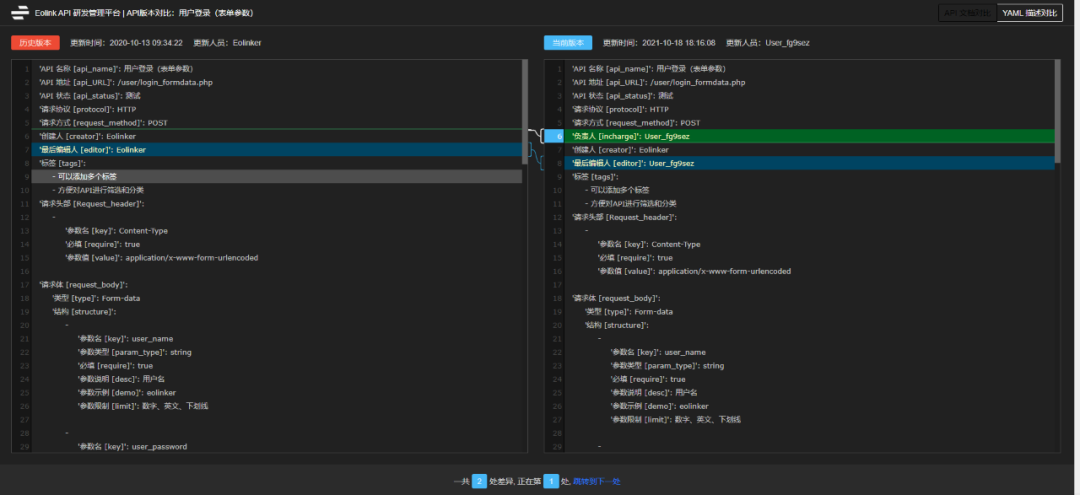The image size is (1080, 495).
Task: Click the current difference index badge
Action: coord(550,481)
